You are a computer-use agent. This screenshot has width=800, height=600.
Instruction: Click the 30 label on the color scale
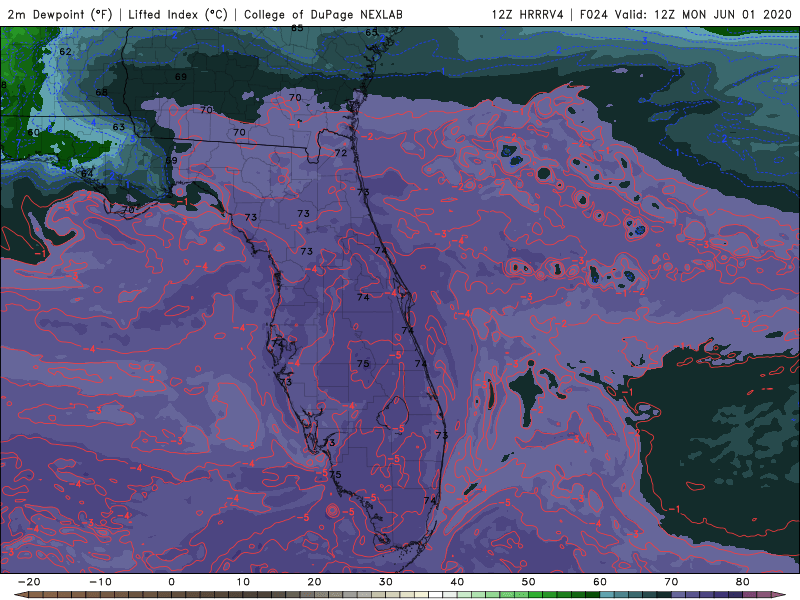pos(386,582)
